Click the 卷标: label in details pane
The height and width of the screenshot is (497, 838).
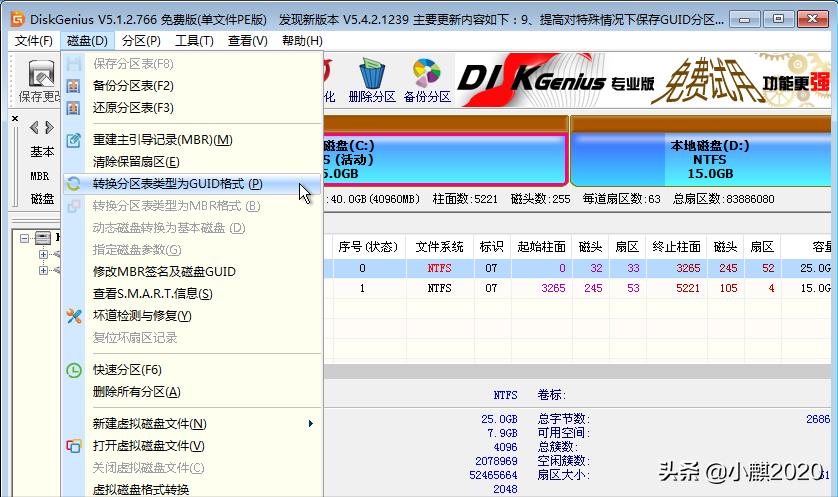click(552, 395)
